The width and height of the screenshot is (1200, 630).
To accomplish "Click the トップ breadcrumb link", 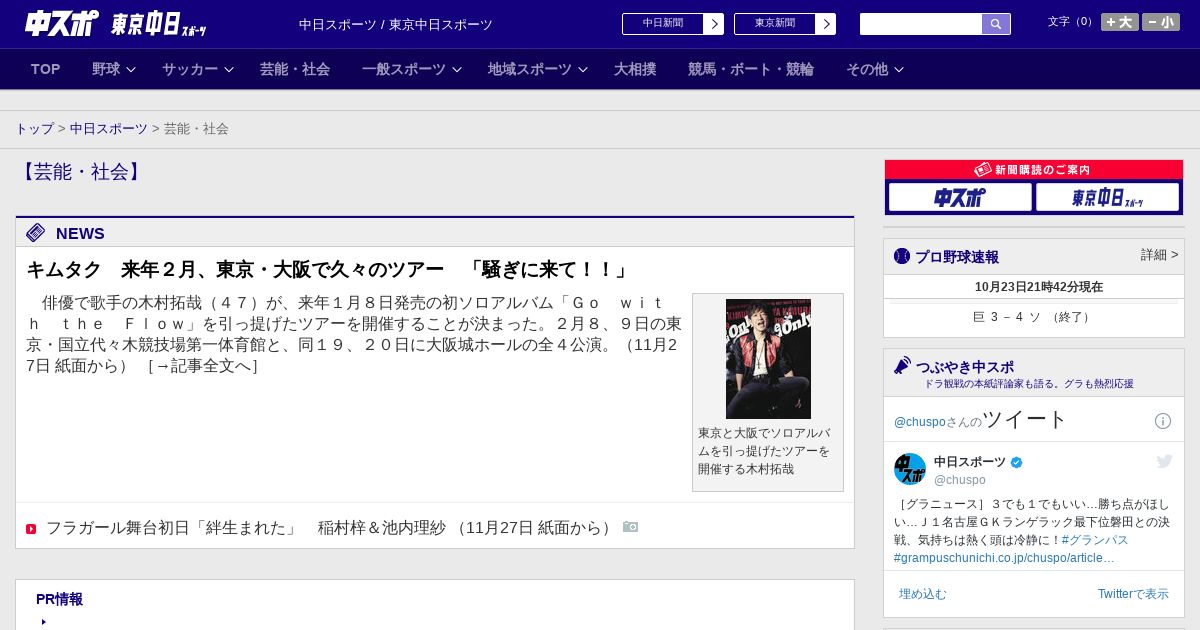I will [x=35, y=129].
